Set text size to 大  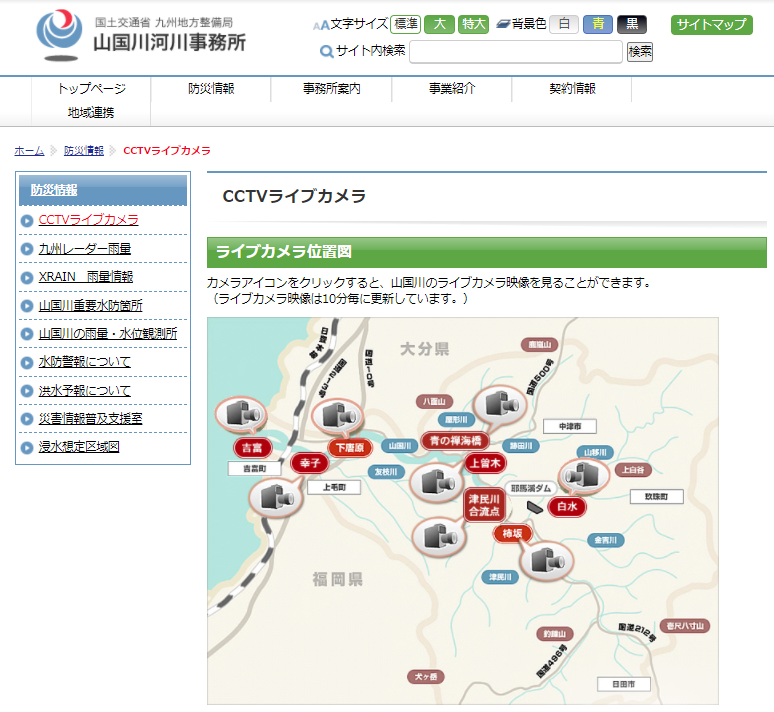439,24
